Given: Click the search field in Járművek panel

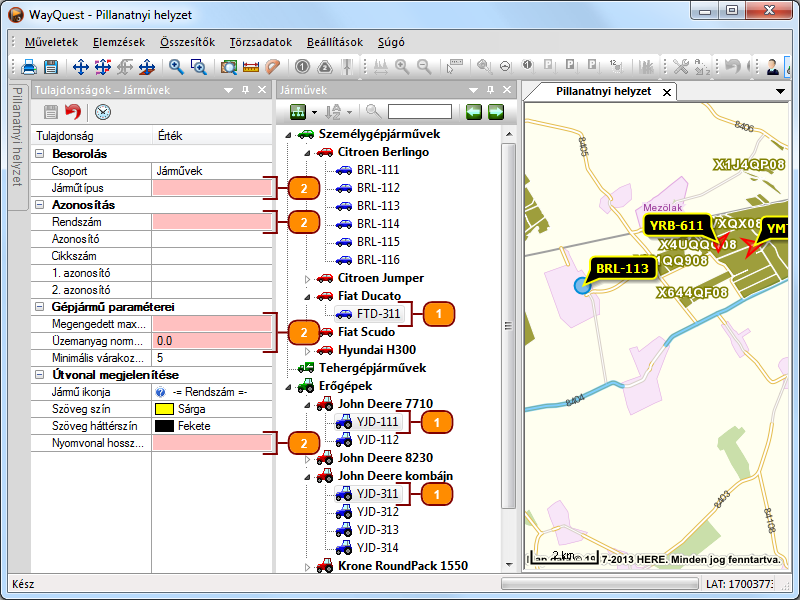Looking at the screenshot, I should 420,111.
